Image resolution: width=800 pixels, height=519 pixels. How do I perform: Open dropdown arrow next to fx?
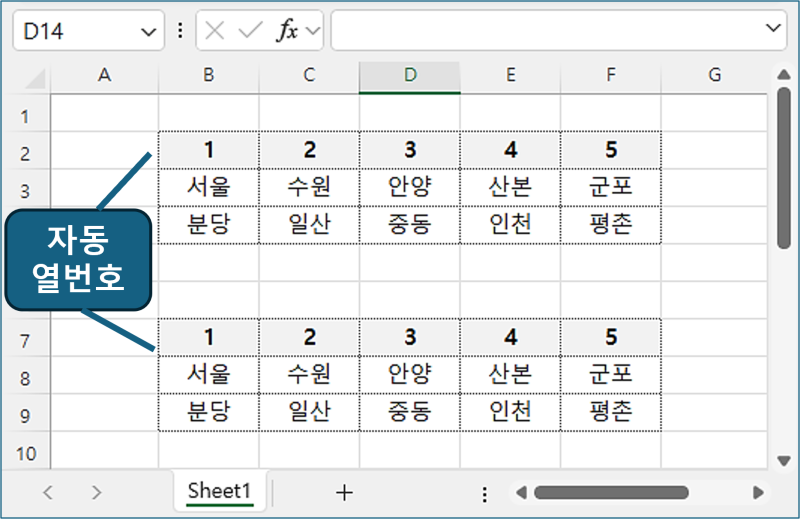coord(312,31)
